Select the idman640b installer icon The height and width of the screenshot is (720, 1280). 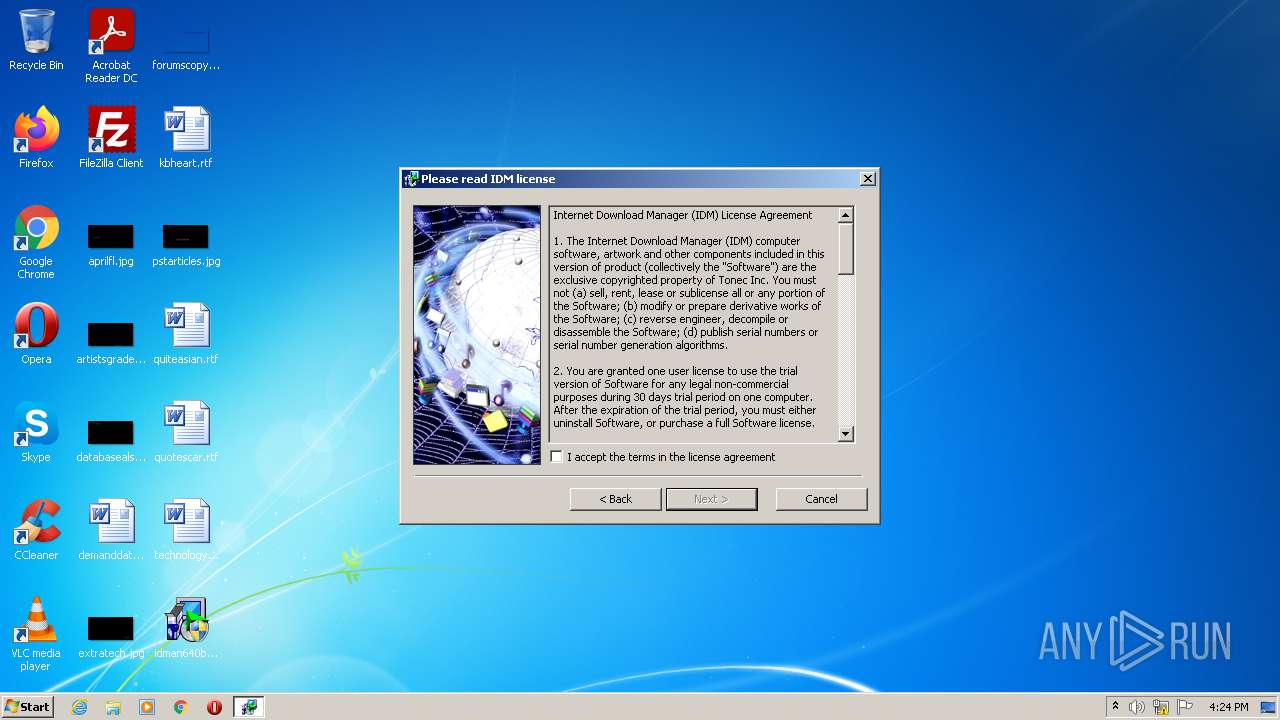[x=186, y=628]
